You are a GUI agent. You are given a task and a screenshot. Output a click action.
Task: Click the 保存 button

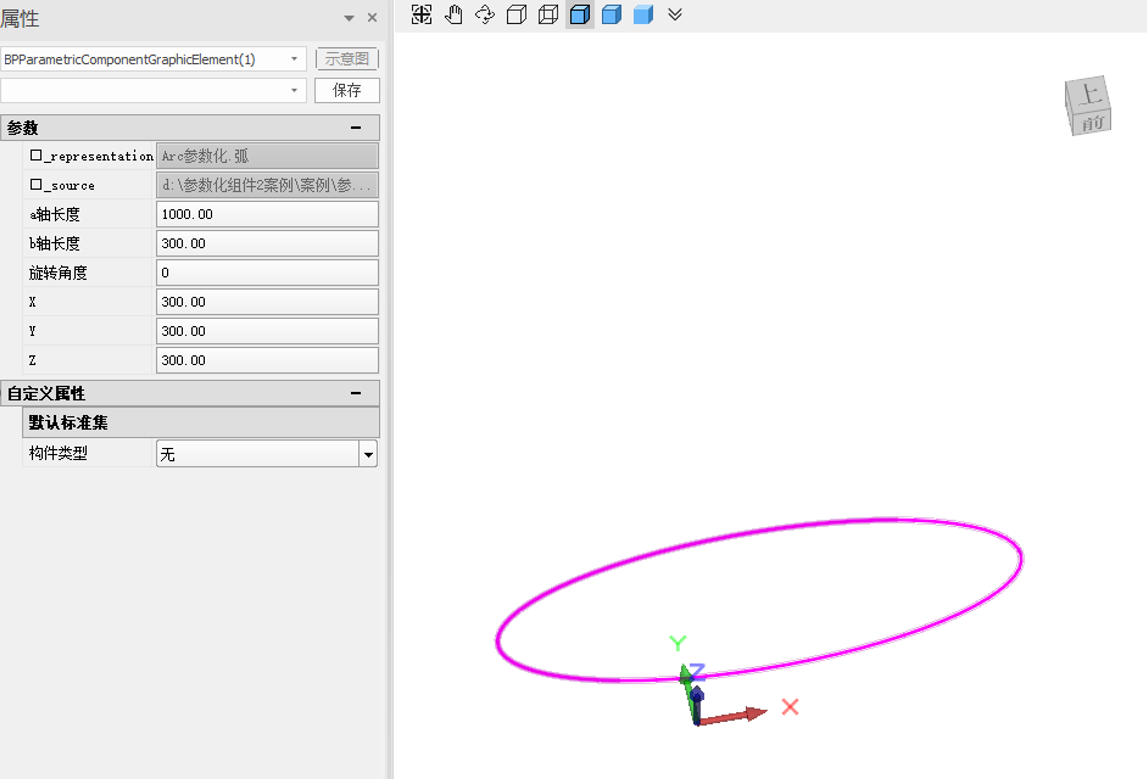click(347, 90)
